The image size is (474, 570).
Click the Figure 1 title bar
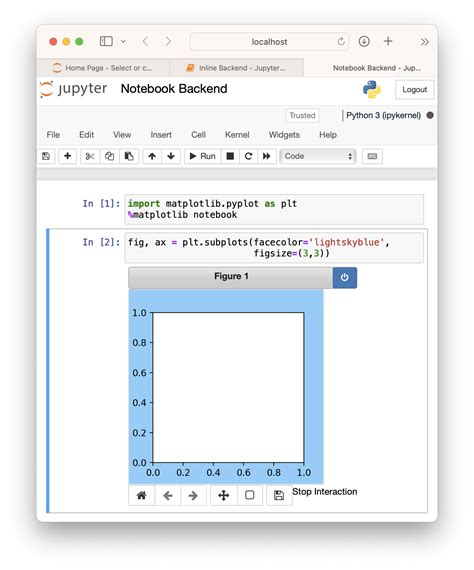pos(230,277)
